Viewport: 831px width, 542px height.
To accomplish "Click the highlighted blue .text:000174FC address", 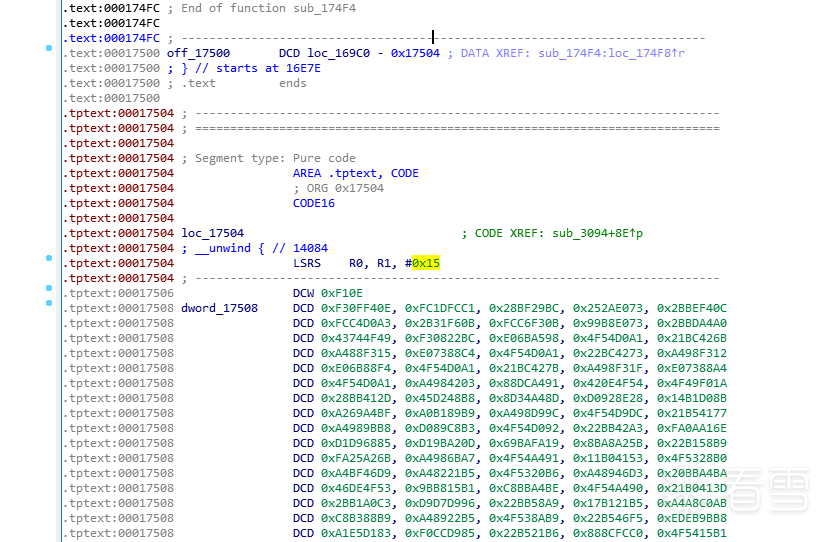I will pos(112,38).
